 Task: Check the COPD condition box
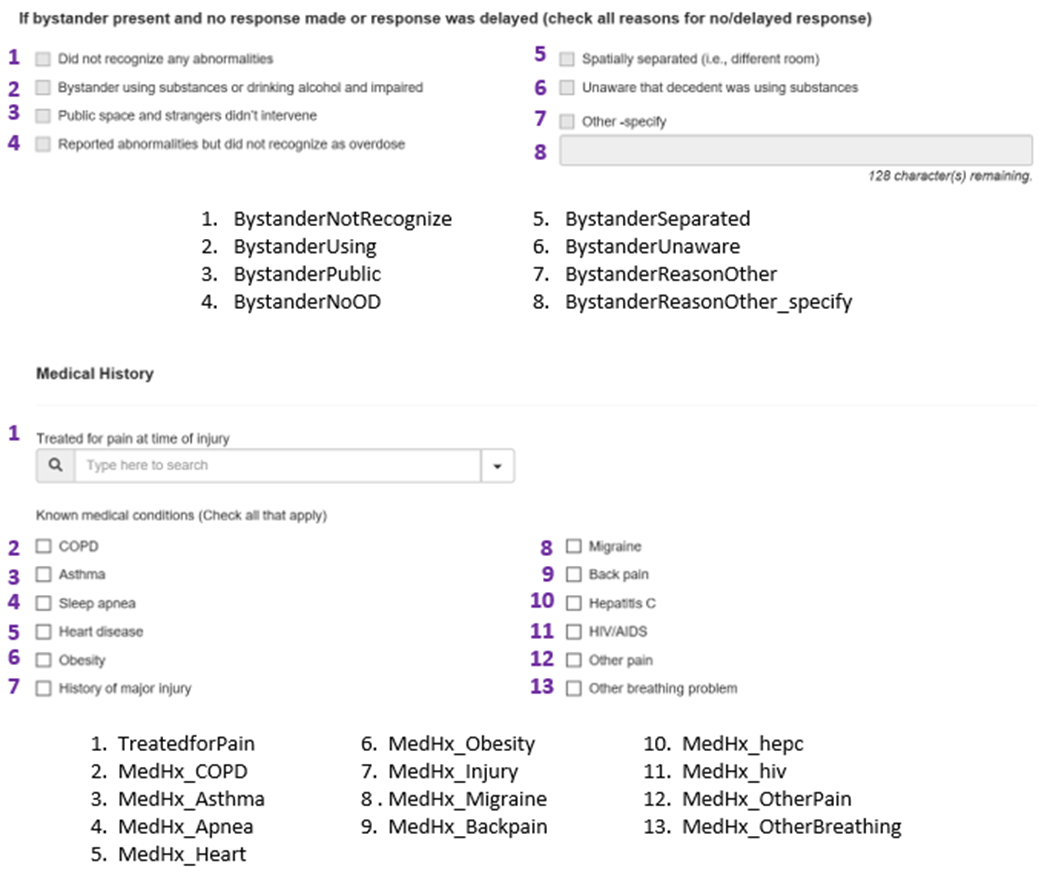coord(43,547)
